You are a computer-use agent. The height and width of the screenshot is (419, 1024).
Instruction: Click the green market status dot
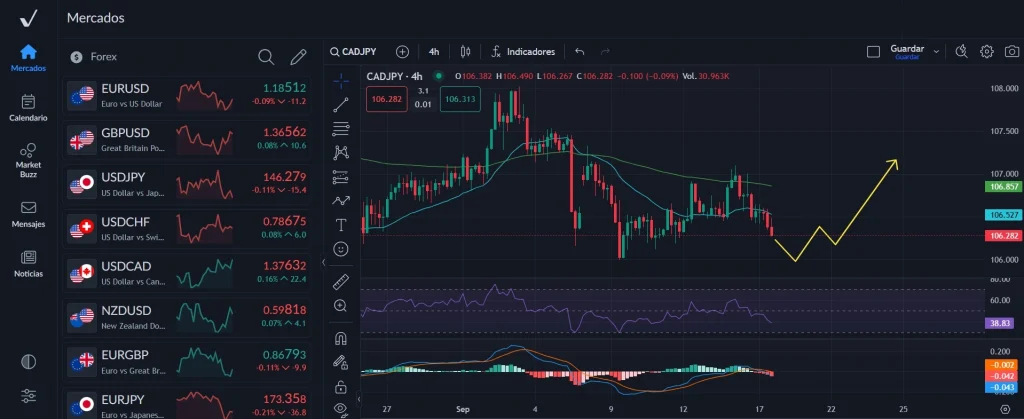pos(438,76)
